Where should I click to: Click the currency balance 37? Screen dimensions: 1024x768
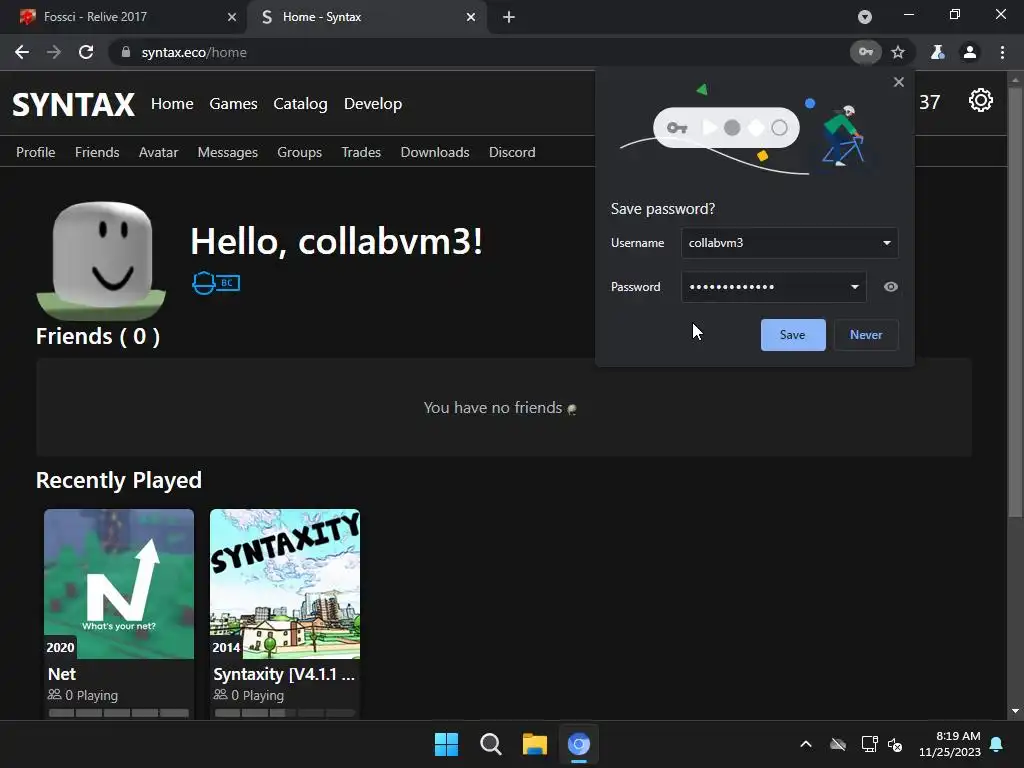(929, 102)
